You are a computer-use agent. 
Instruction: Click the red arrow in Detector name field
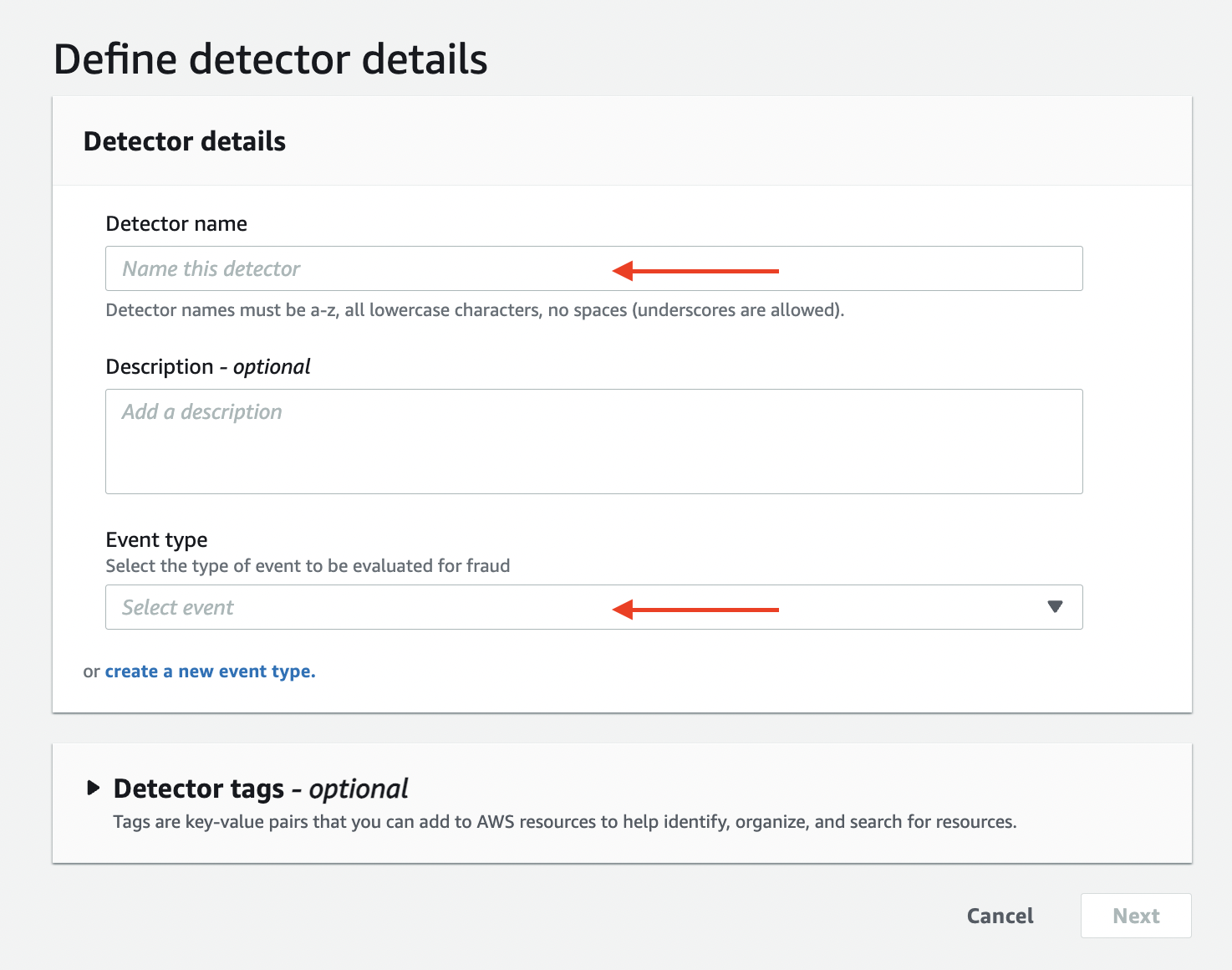coord(695,271)
